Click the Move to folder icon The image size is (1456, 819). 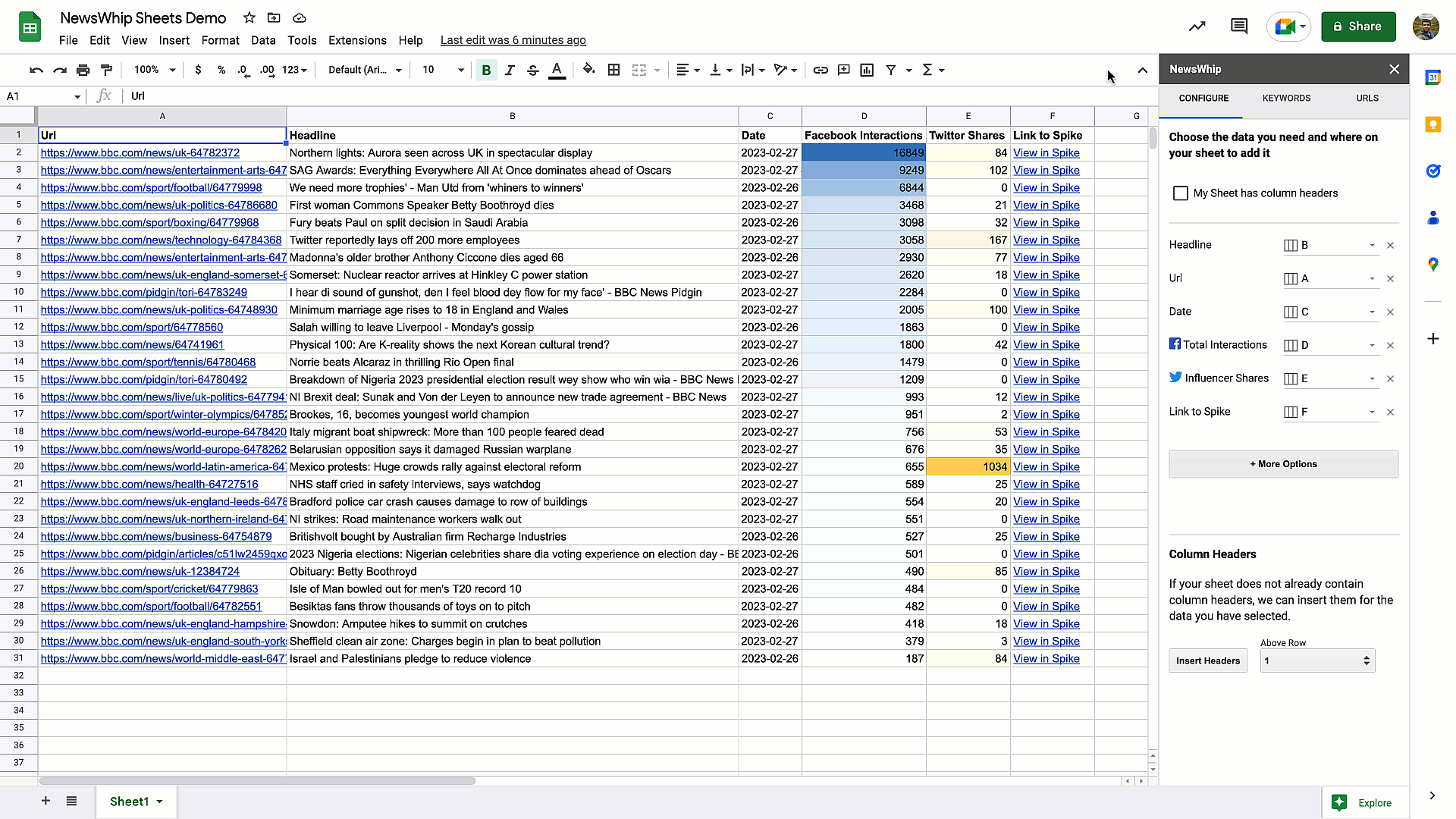tap(274, 17)
